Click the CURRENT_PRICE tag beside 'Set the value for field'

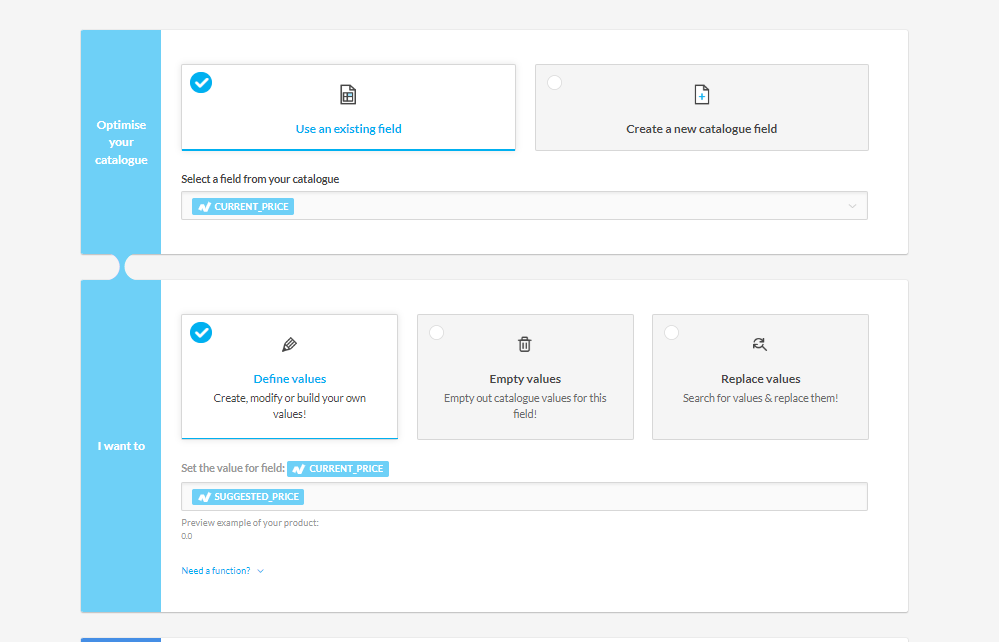tap(338, 468)
